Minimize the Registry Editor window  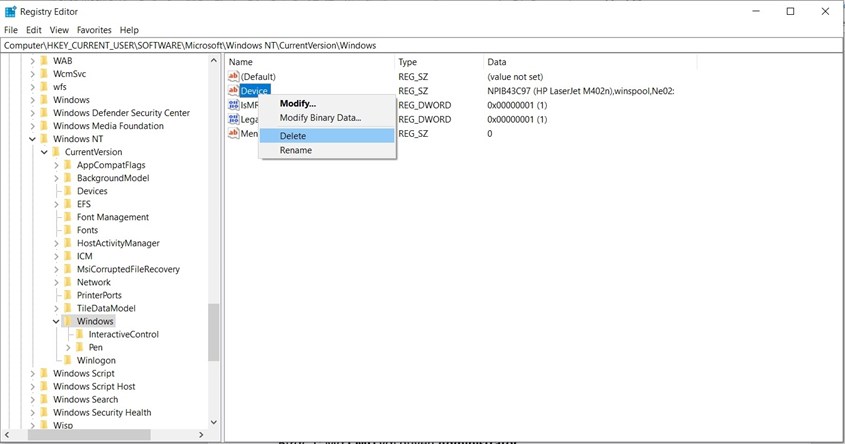click(x=756, y=11)
